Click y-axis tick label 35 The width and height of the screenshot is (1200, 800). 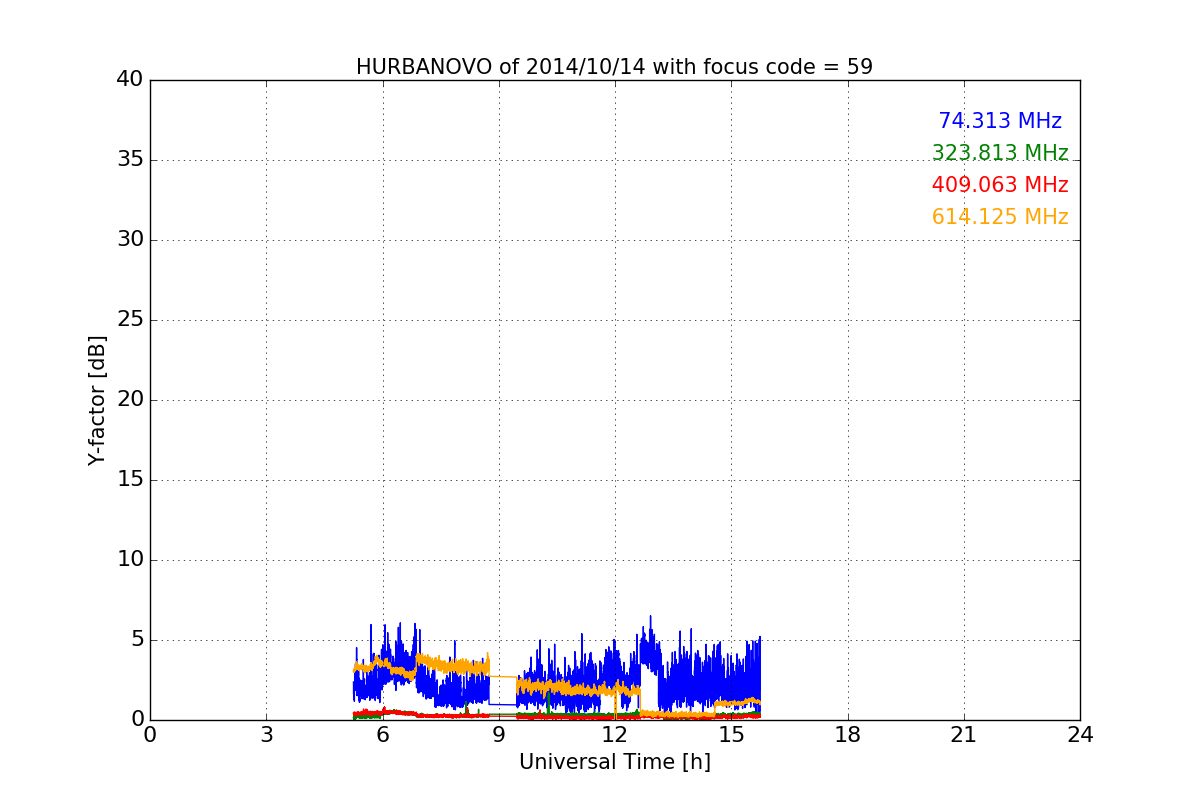point(130,160)
